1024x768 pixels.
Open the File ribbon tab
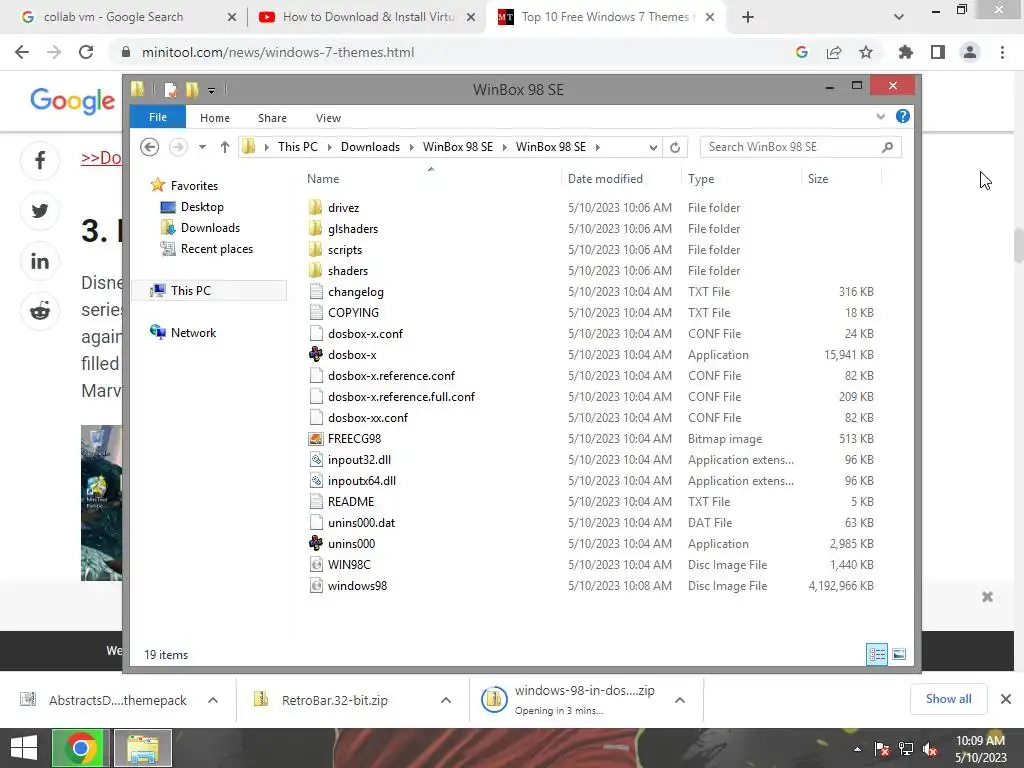(x=158, y=117)
